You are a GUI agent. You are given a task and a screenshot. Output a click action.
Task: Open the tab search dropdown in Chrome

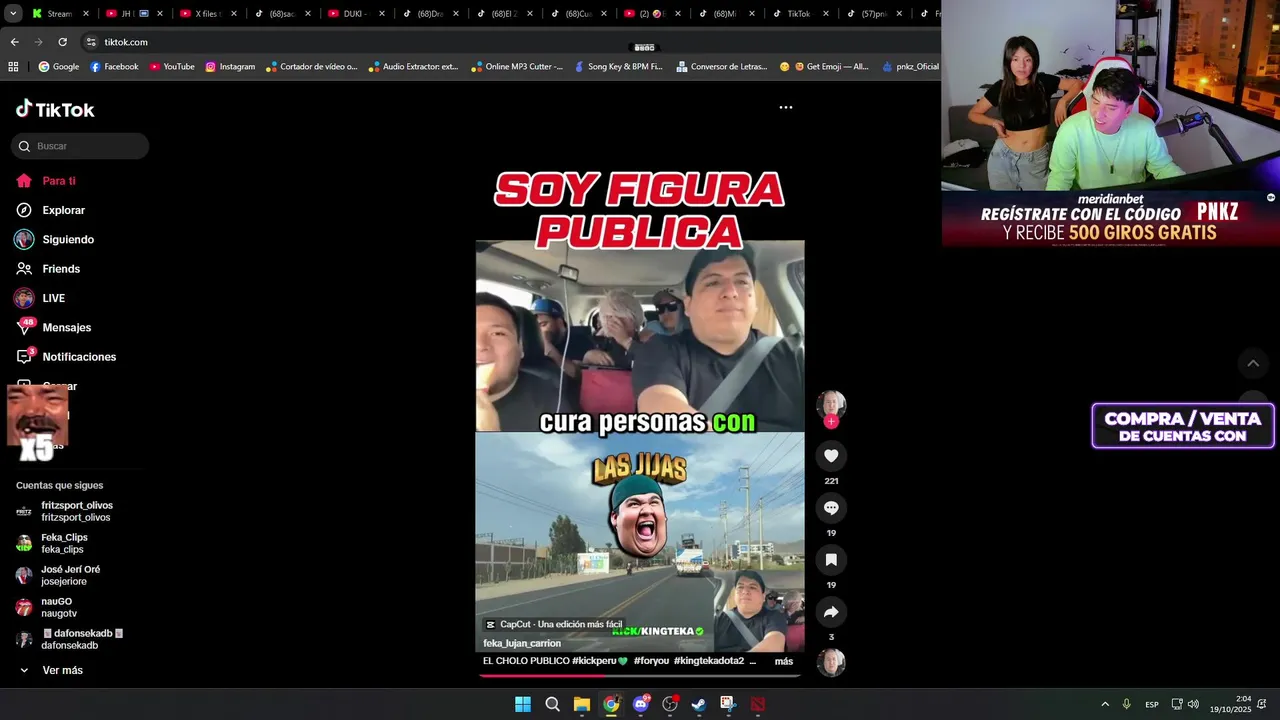(x=13, y=14)
